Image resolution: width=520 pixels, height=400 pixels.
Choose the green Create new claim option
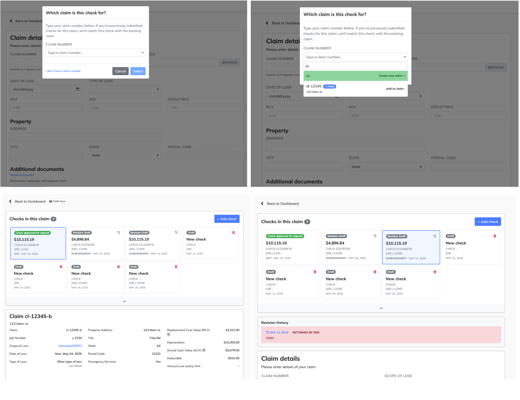[355, 76]
